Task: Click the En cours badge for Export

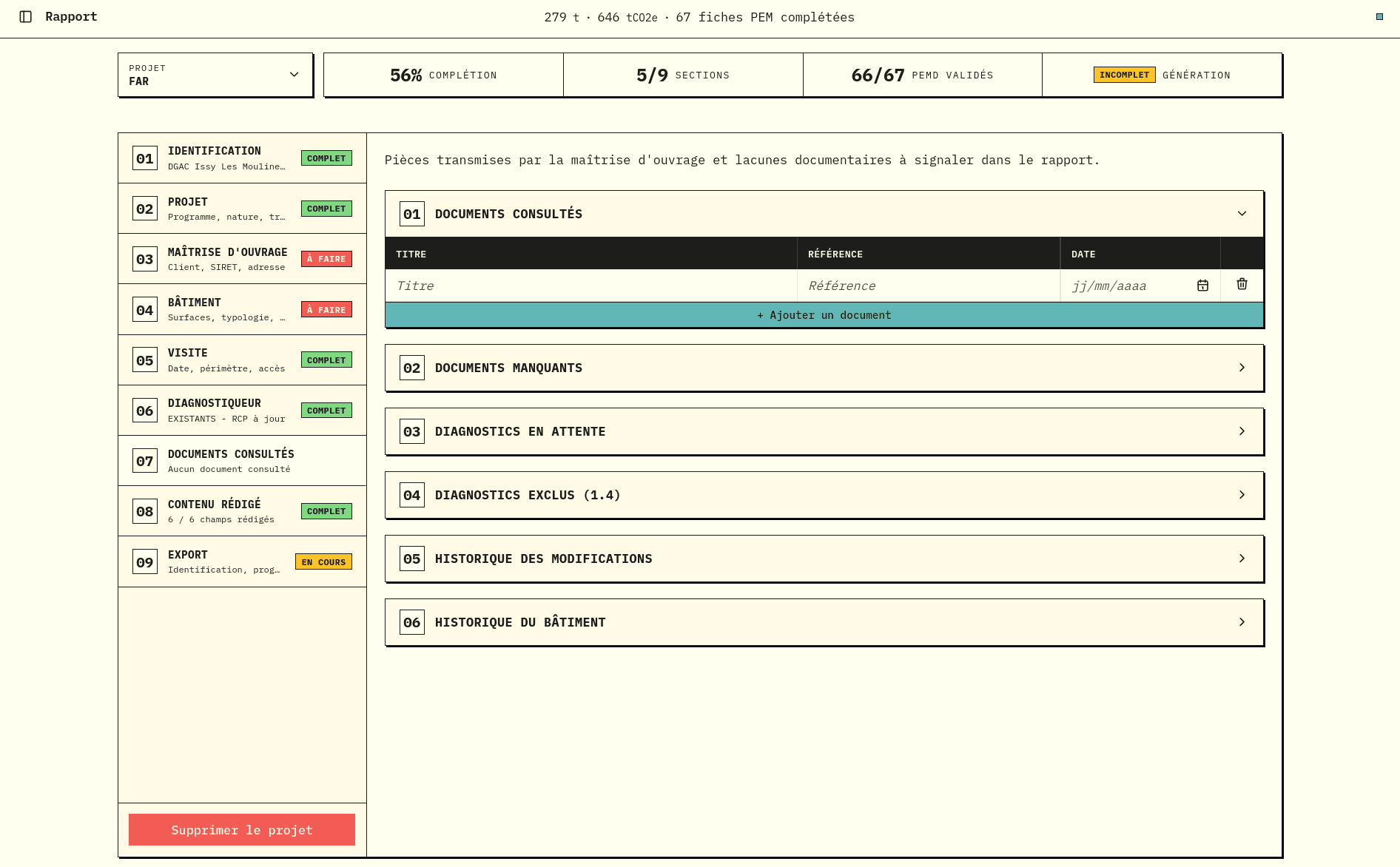Action: [323, 562]
